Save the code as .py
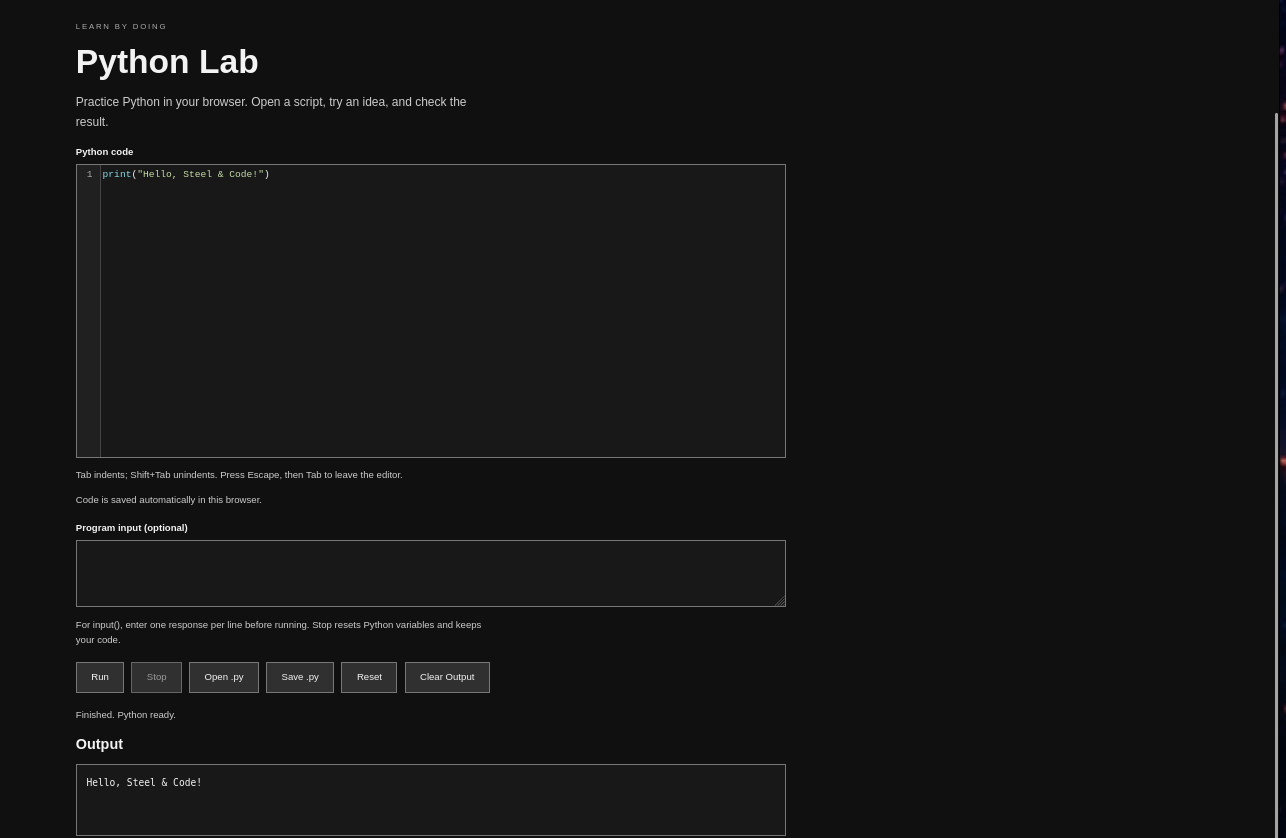The image size is (1286, 838). pos(300,677)
